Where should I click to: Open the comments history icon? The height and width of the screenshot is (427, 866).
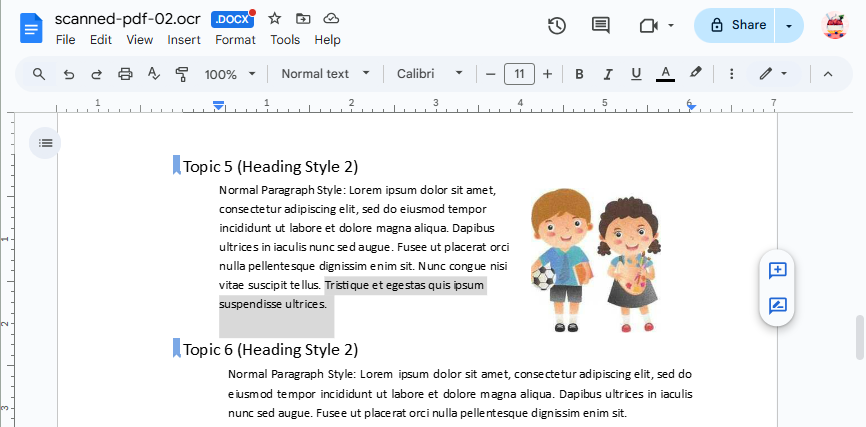600,25
